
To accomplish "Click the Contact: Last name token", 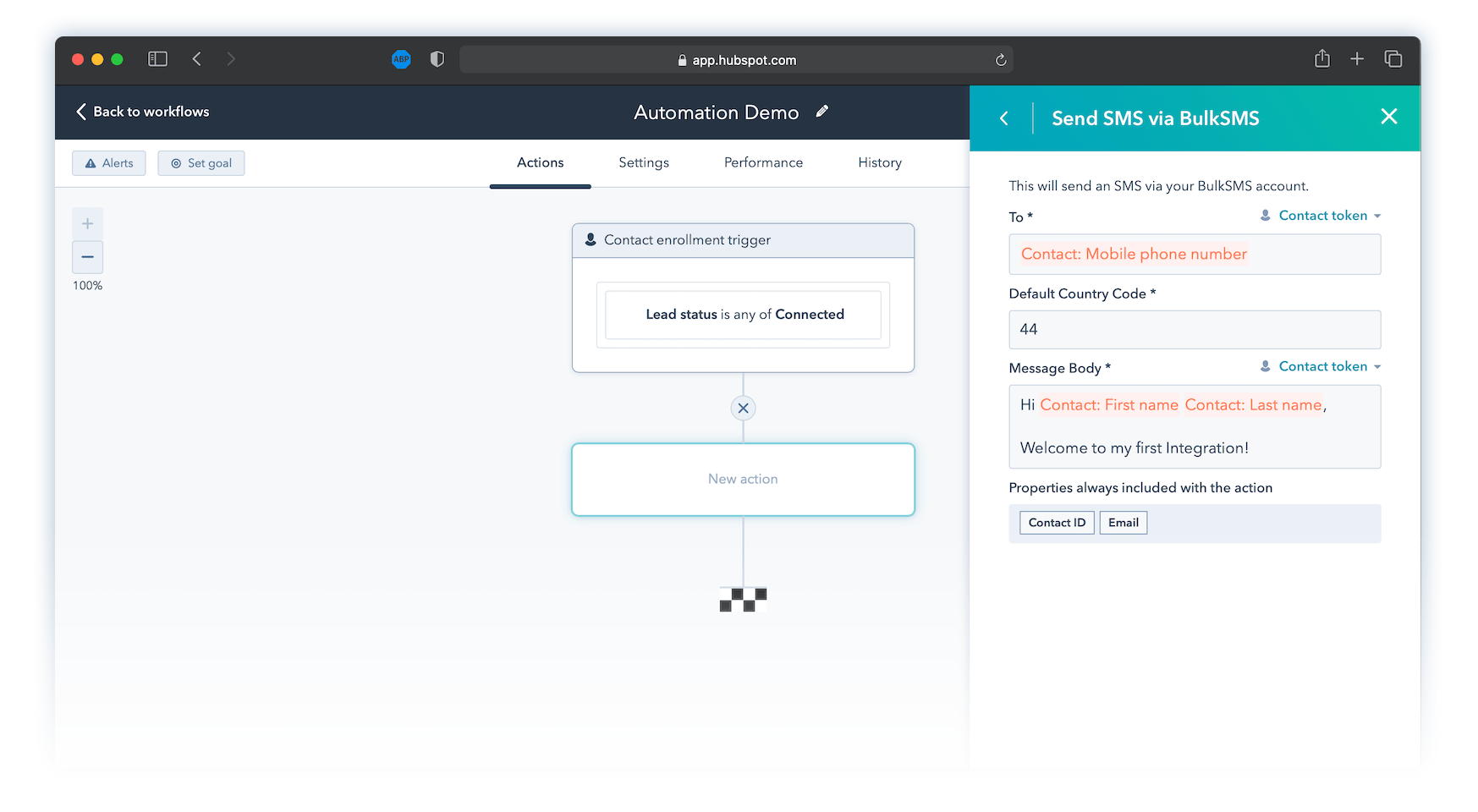I will click(1253, 405).
